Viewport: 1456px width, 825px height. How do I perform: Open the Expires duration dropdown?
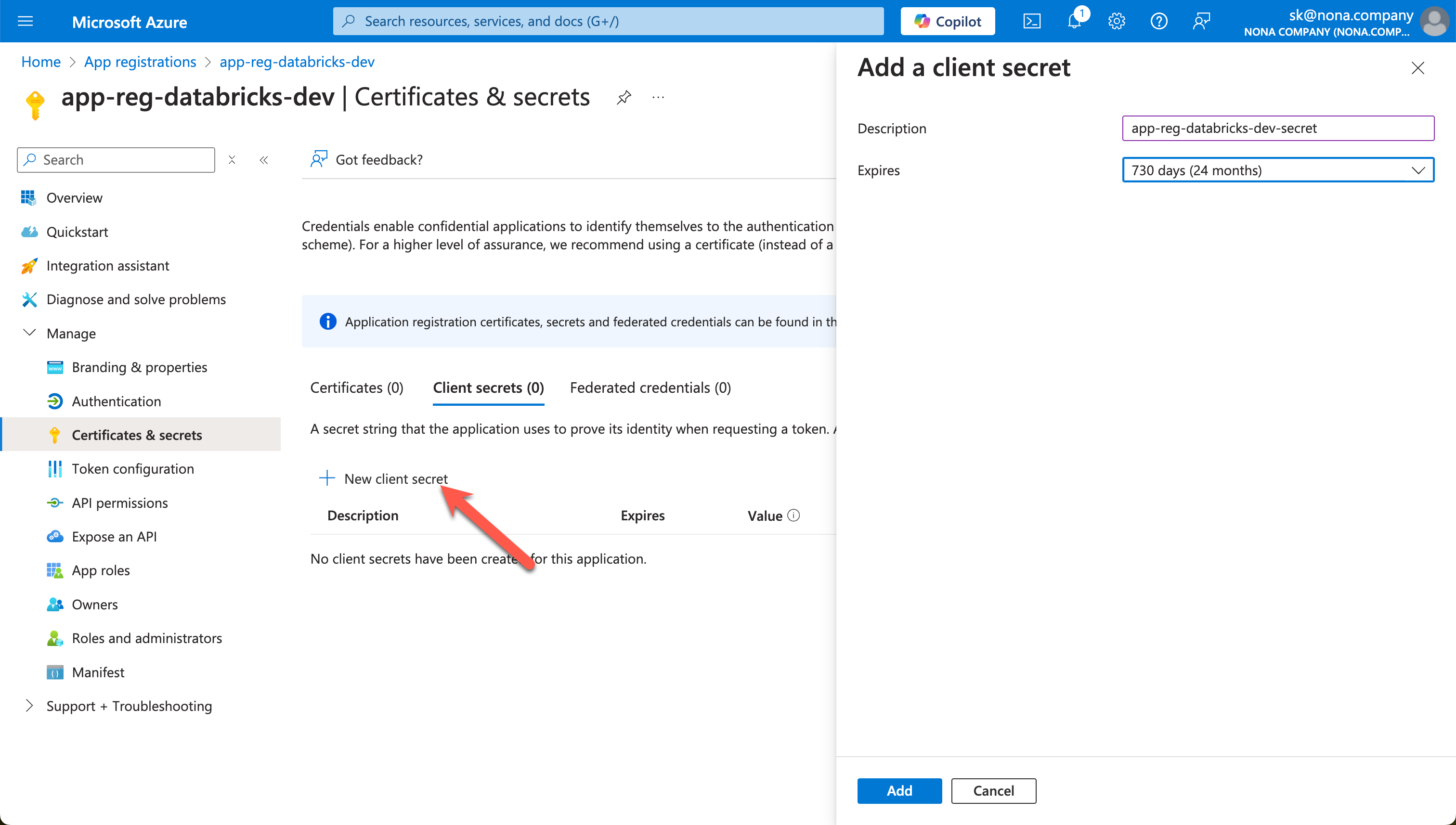click(x=1277, y=170)
